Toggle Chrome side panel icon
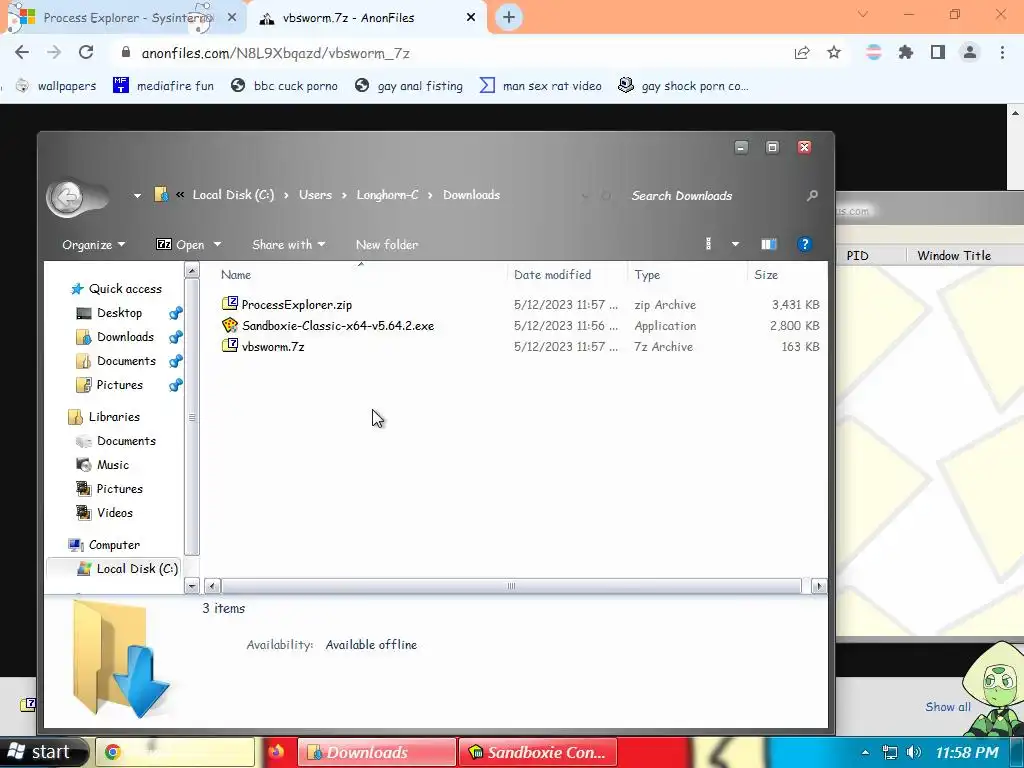The height and width of the screenshot is (768, 1024). click(938, 52)
